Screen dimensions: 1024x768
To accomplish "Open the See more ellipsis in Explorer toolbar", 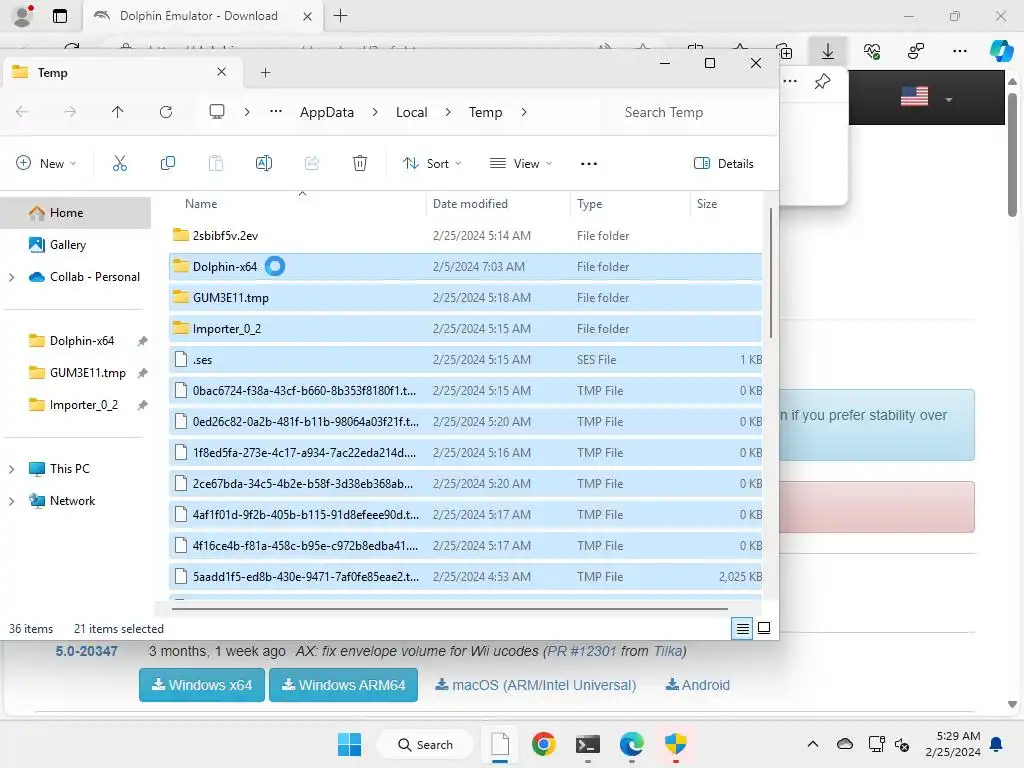I will coord(588,163).
